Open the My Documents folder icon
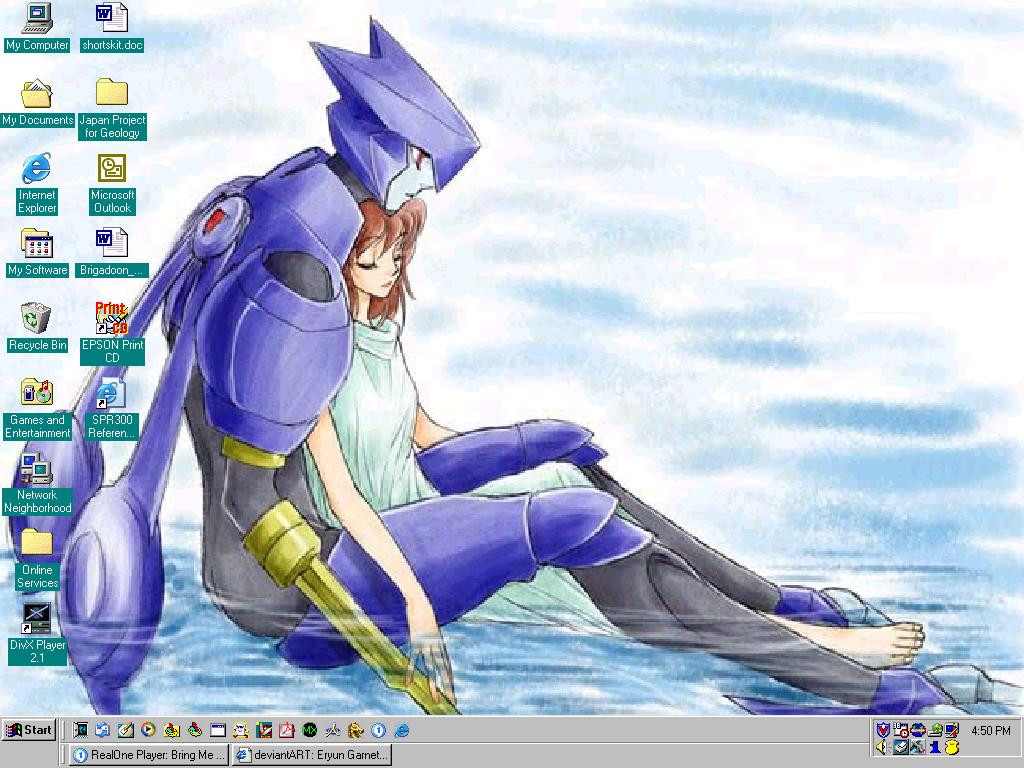1024x768 pixels. 37,103
